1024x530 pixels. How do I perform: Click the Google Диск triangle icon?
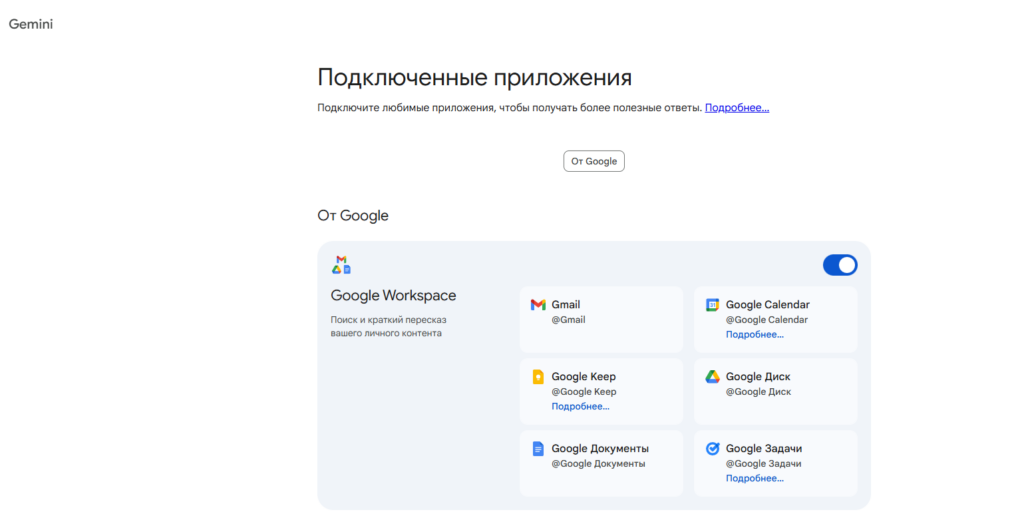pyautogui.click(x=712, y=377)
